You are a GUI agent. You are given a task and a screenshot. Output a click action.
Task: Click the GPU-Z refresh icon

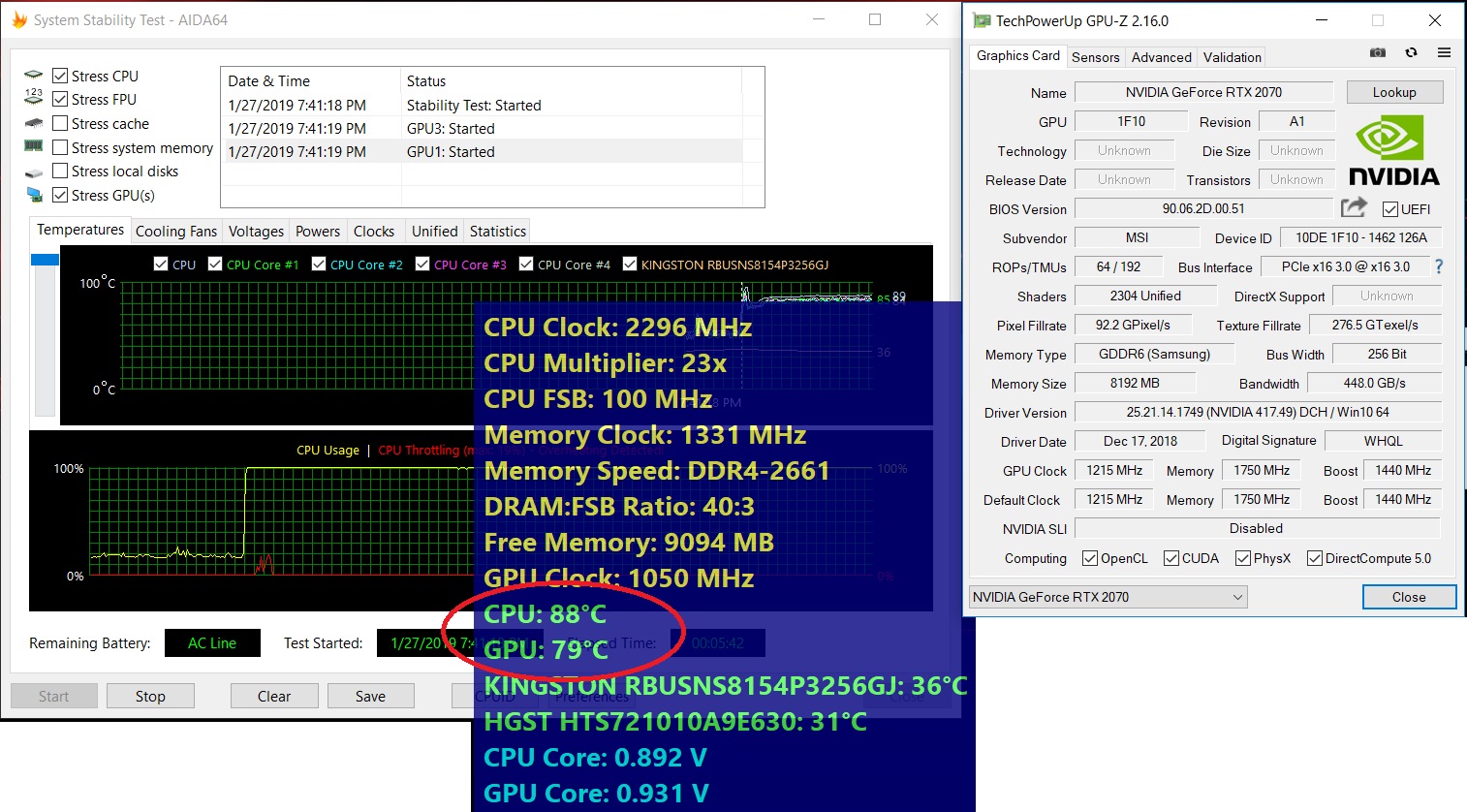tap(1411, 52)
